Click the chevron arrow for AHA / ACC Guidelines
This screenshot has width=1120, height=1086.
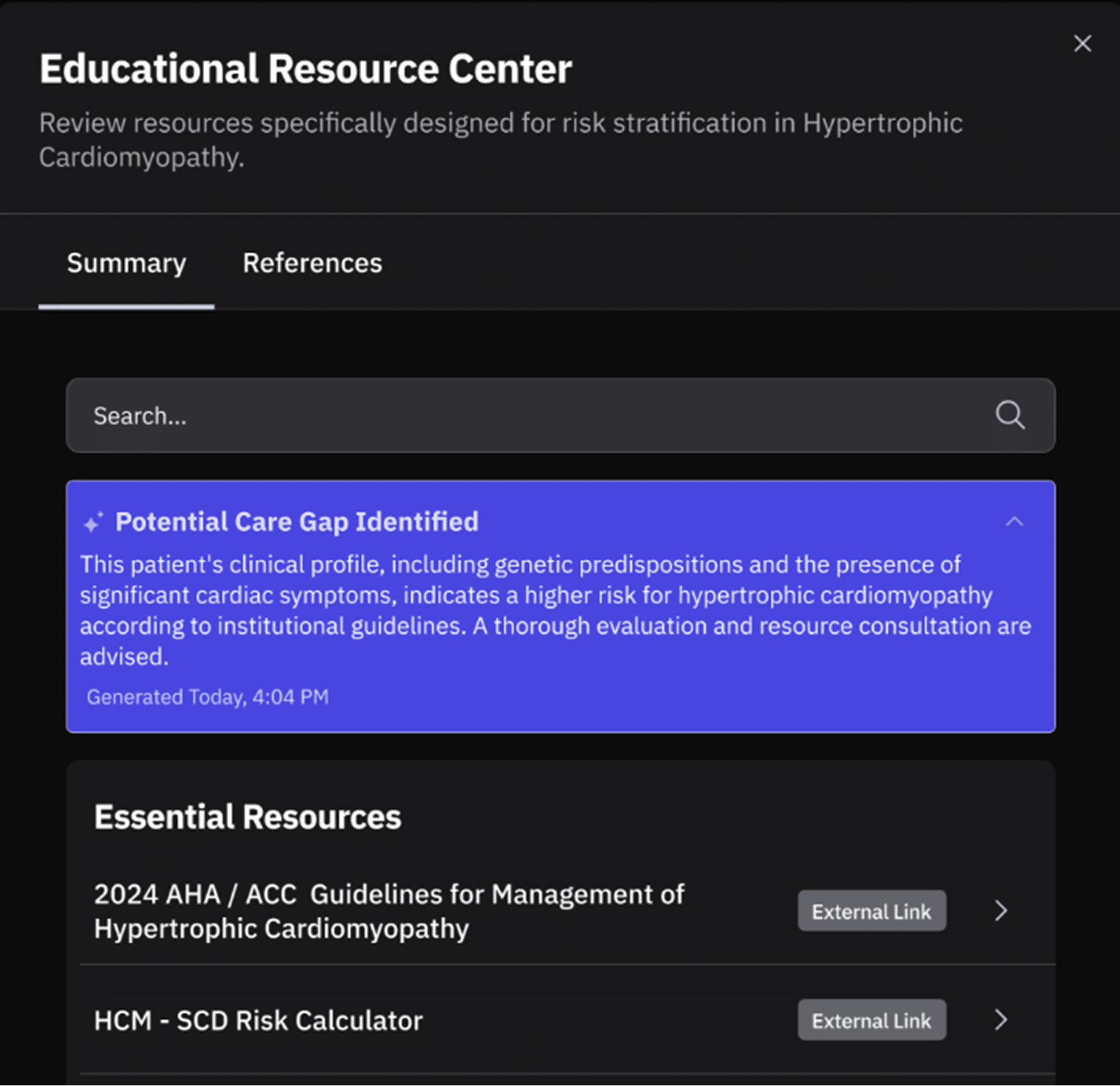[1001, 911]
